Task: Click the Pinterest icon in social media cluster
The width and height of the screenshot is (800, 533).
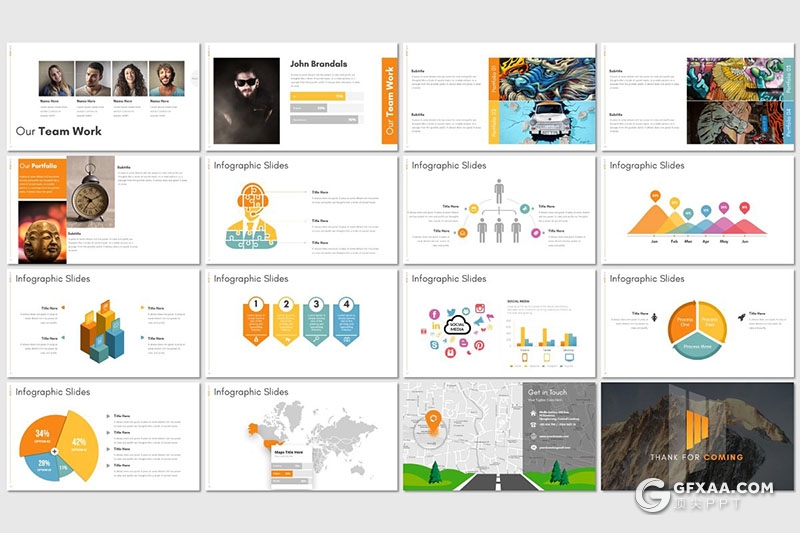Action: 479,345
